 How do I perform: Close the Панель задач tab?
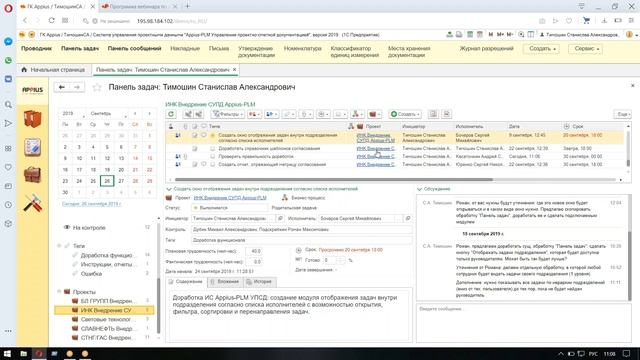click(234, 70)
